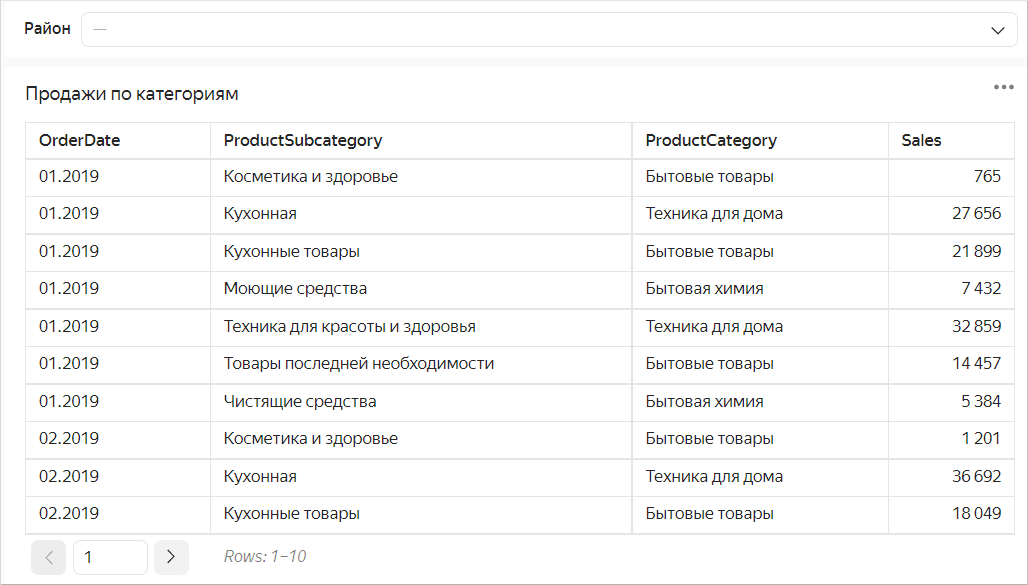Sort the table by OrderDate column
Viewport: 1028px width, 585px height.
click(x=79, y=140)
